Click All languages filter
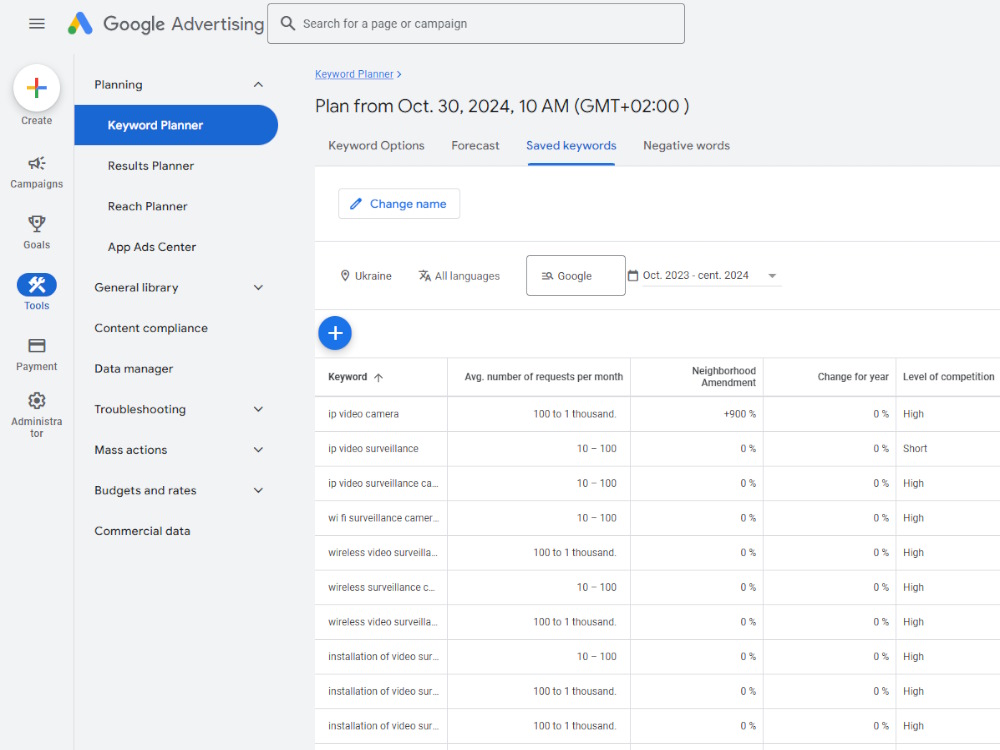 459,276
